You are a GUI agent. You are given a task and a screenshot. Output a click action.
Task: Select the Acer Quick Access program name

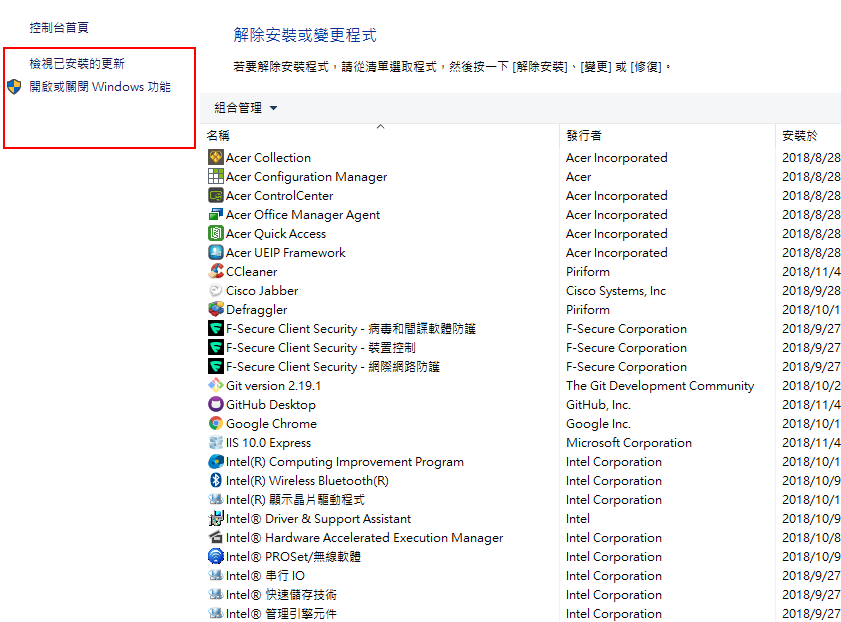tap(276, 234)
